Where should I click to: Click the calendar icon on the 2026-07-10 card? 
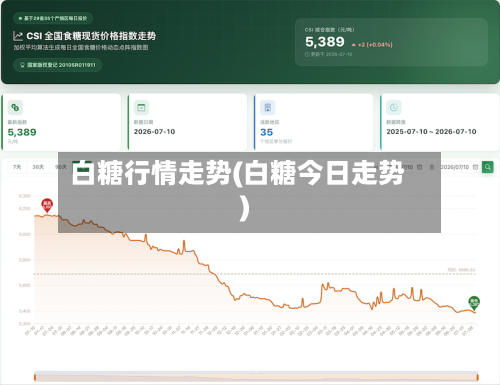pyautogui.click(x=141, y=107)
